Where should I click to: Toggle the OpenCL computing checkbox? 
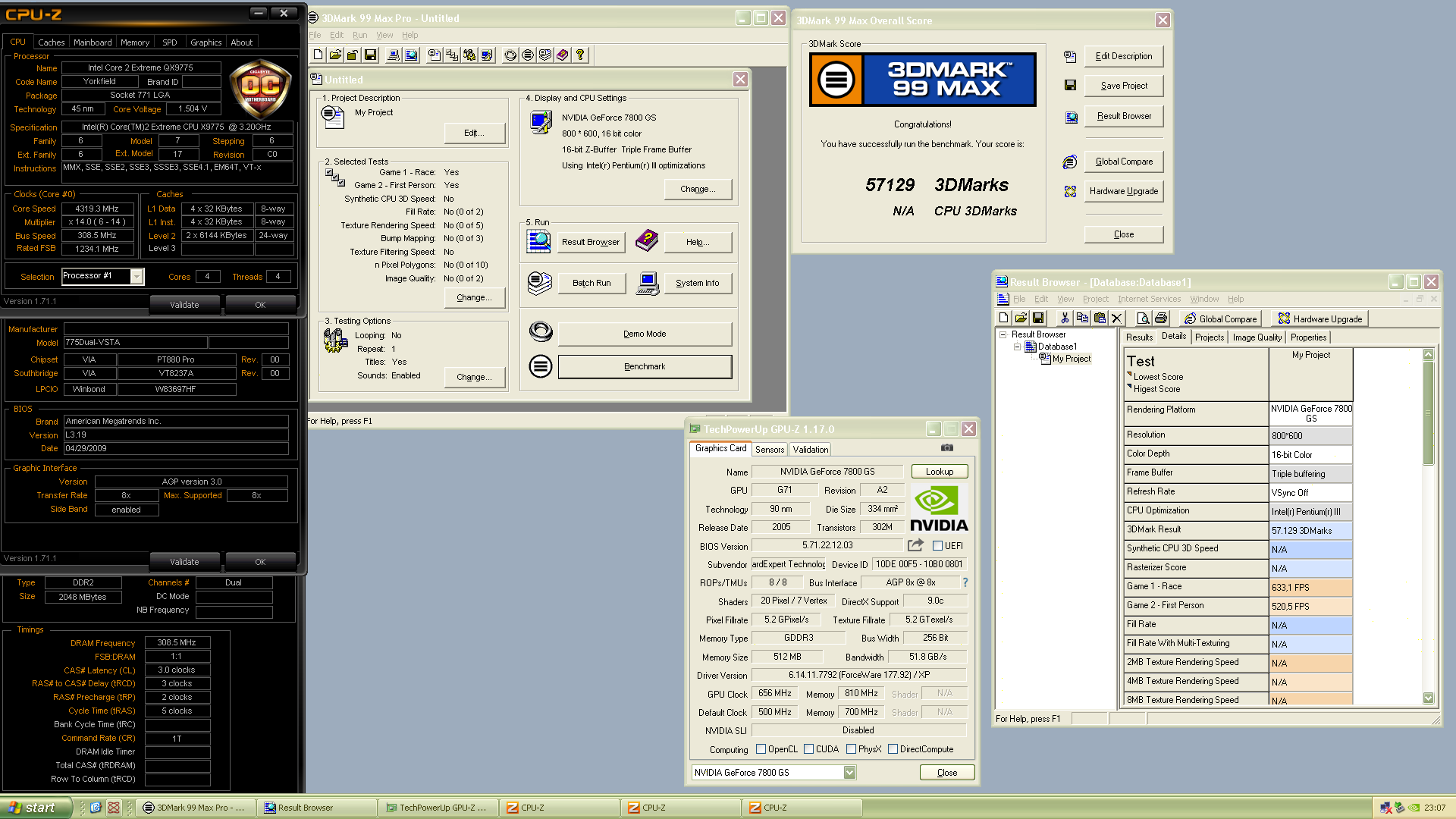(x=761, y=749)
